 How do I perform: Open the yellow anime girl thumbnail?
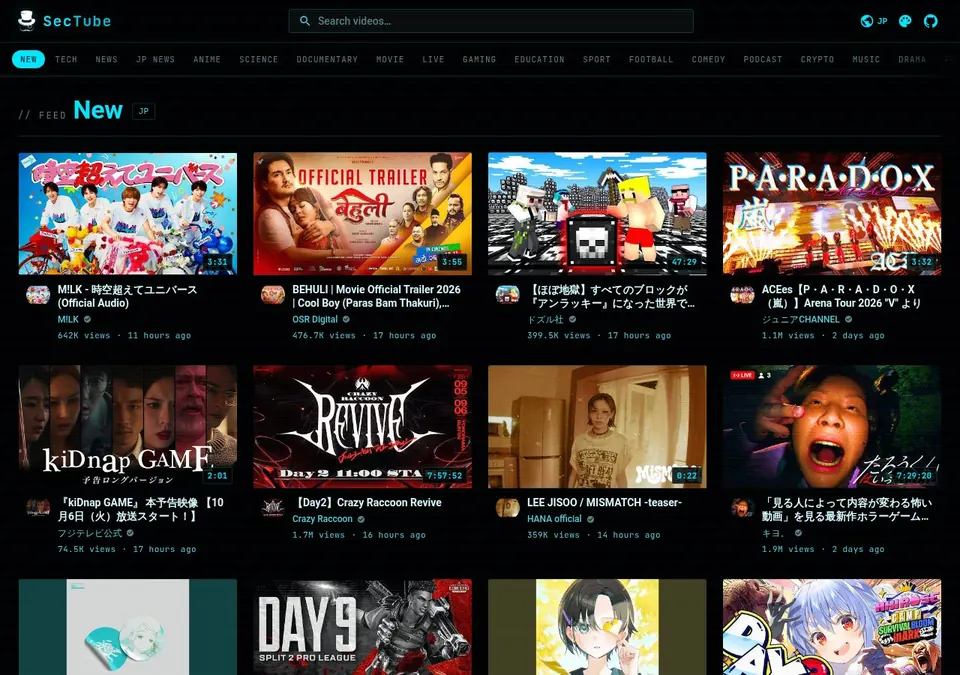tap(597, 627)
